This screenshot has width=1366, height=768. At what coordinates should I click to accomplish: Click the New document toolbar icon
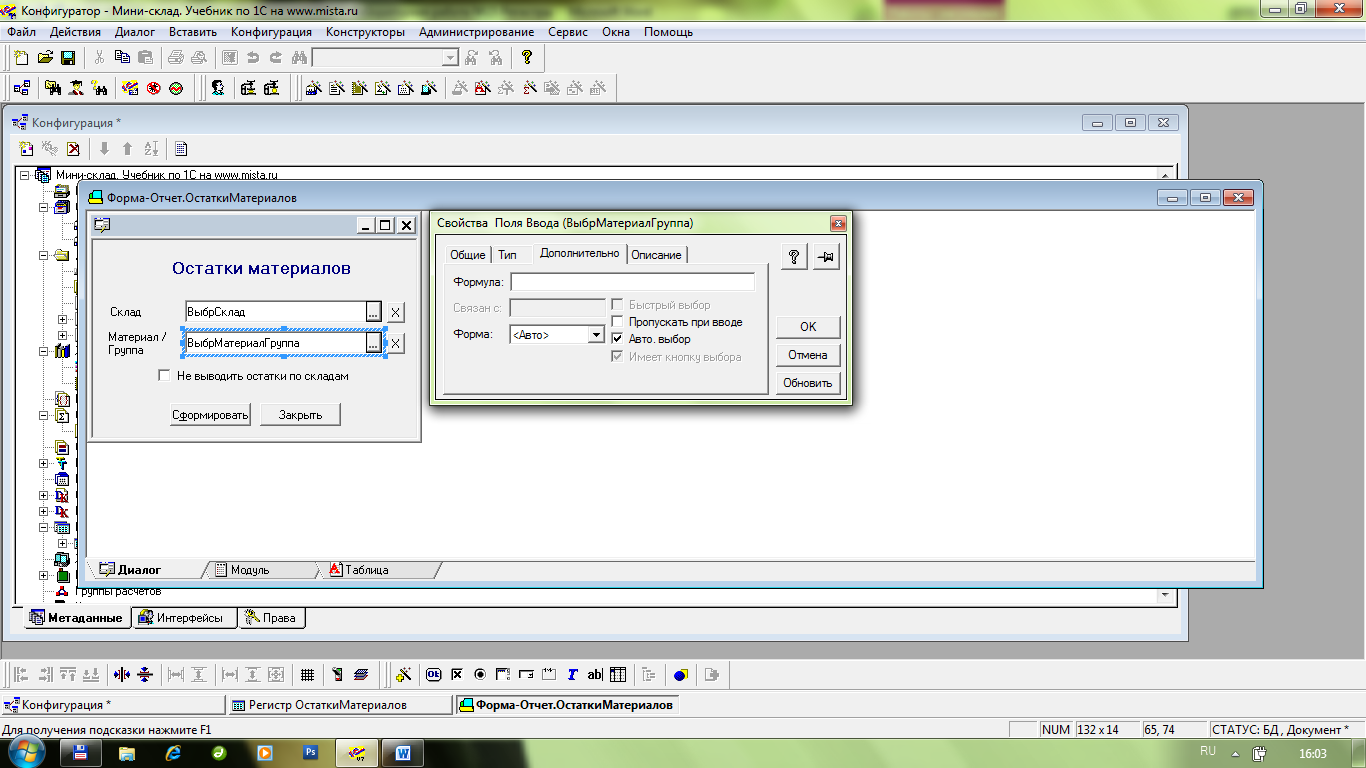click(21, 58)
